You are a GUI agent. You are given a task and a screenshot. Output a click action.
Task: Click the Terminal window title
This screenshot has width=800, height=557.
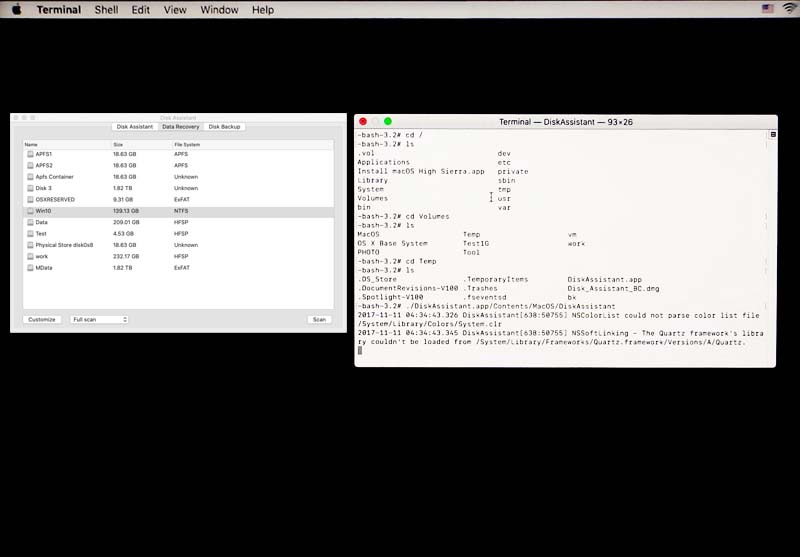(566, 122)
